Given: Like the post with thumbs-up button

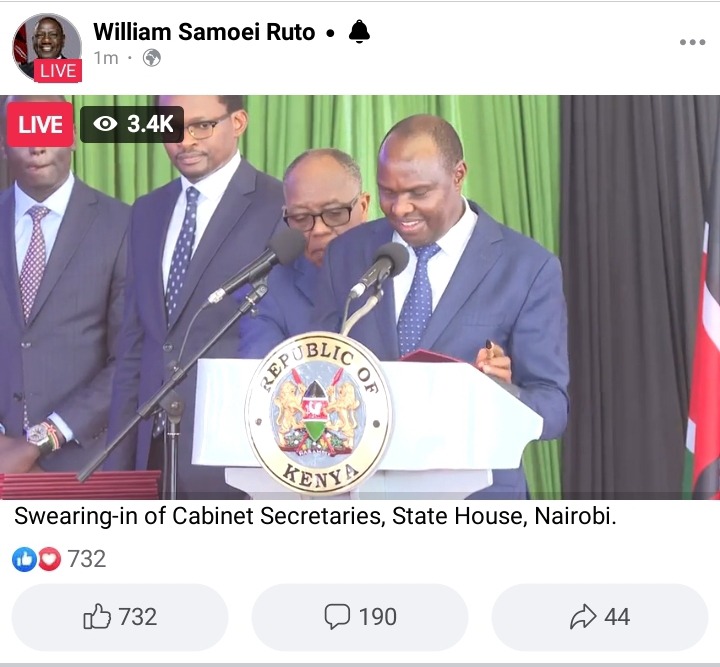Looking at the screenshot, I should [120, 617].
